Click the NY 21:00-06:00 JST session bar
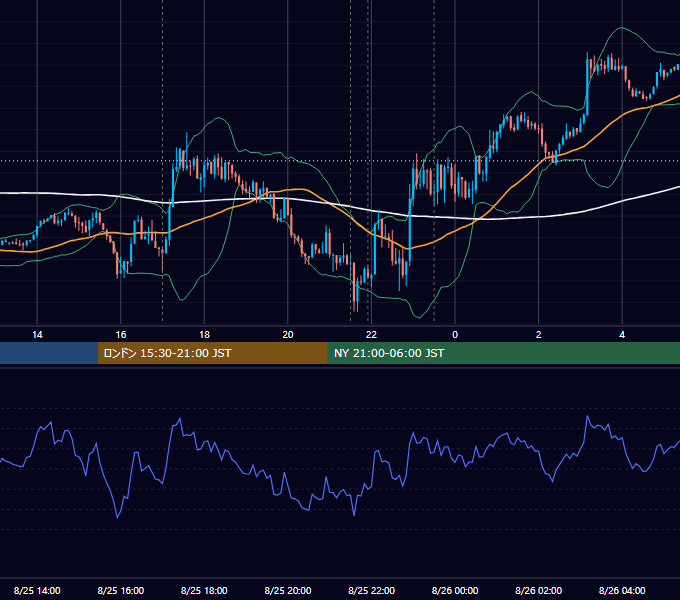The height and width of the screenshot is (600, 680). 503,353
